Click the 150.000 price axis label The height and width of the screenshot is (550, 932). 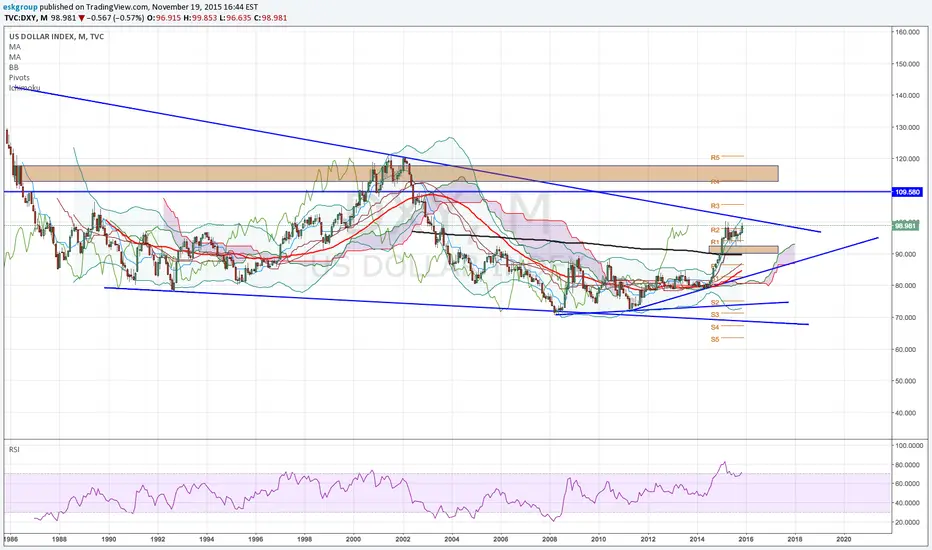coord(908,64)
